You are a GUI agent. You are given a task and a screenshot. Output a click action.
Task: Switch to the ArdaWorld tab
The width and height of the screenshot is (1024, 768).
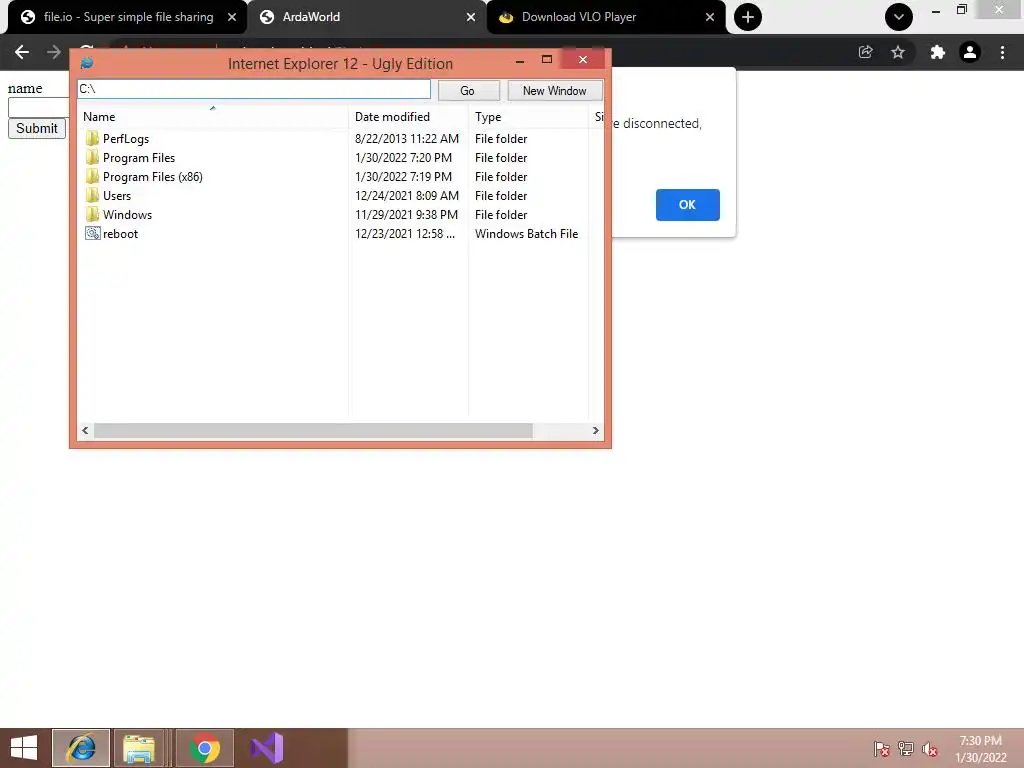click(366, 17)
